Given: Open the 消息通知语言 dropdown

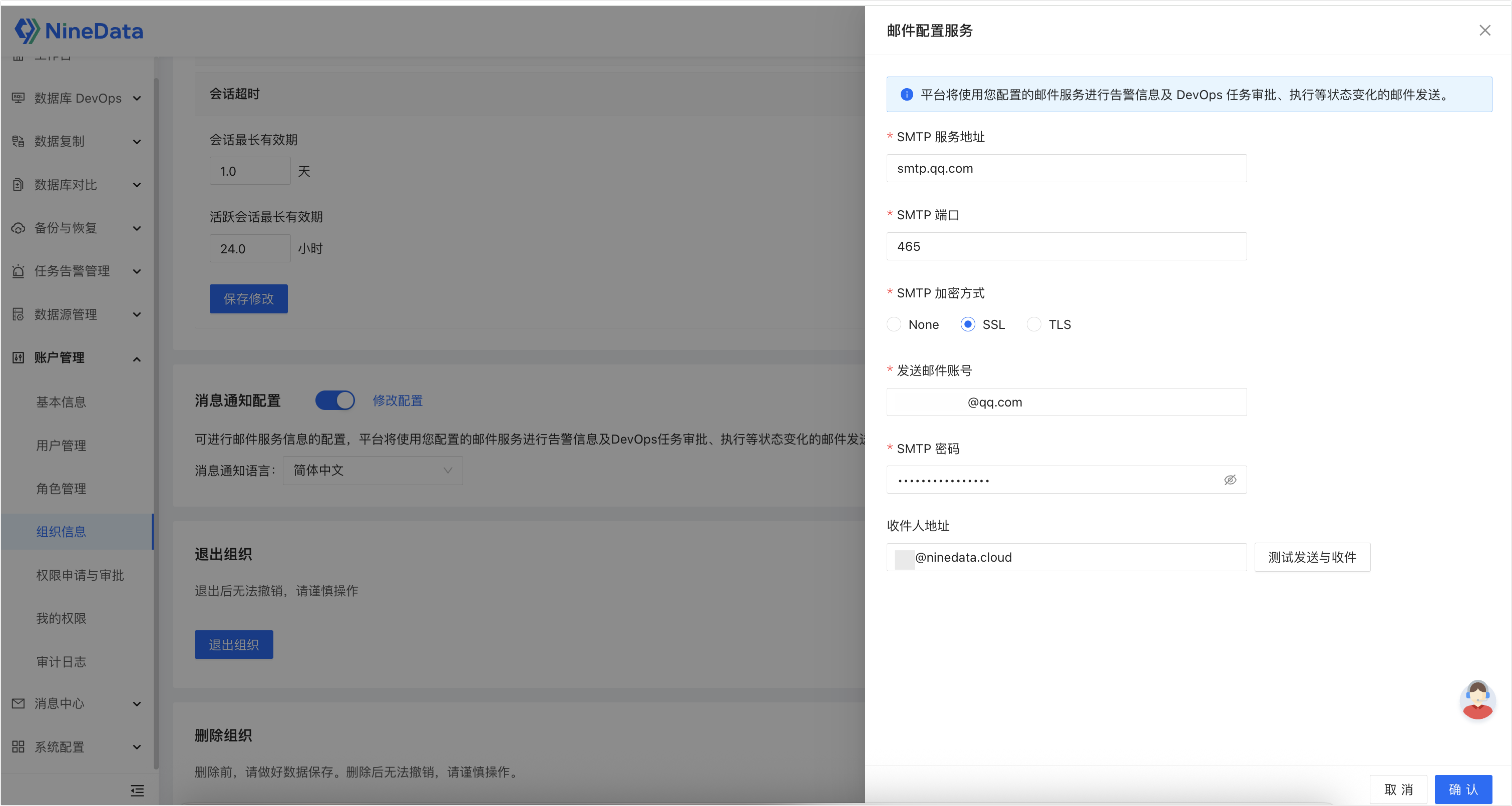Looking at the screenshot, I should (372, 471).
